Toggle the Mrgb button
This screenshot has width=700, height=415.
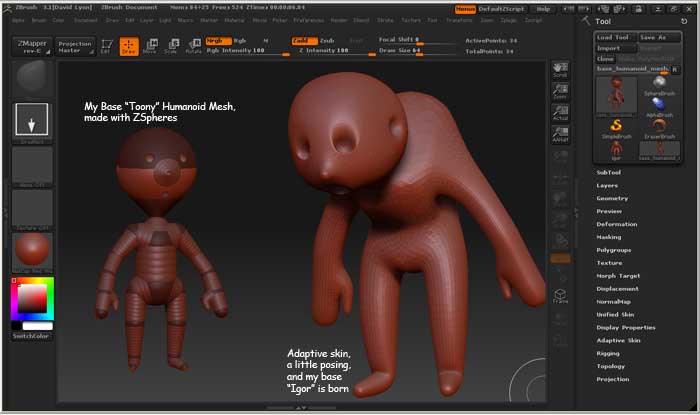pos(218,41)
